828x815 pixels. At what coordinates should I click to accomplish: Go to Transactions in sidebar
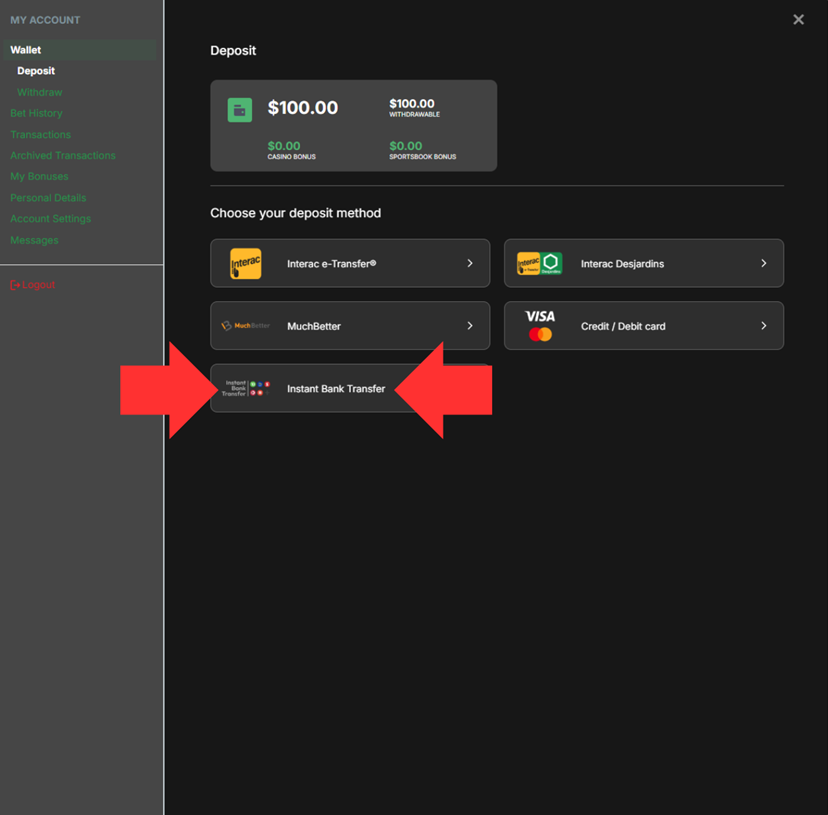40,134
